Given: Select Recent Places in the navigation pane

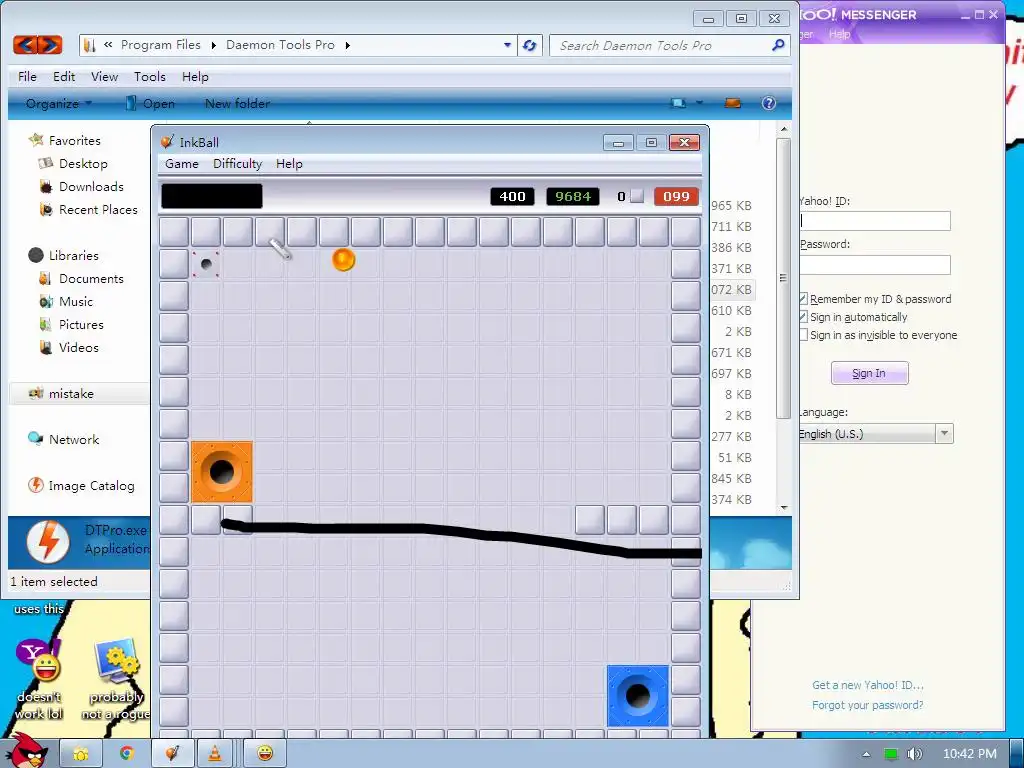Looking at the screenshot, I should 98,209.
